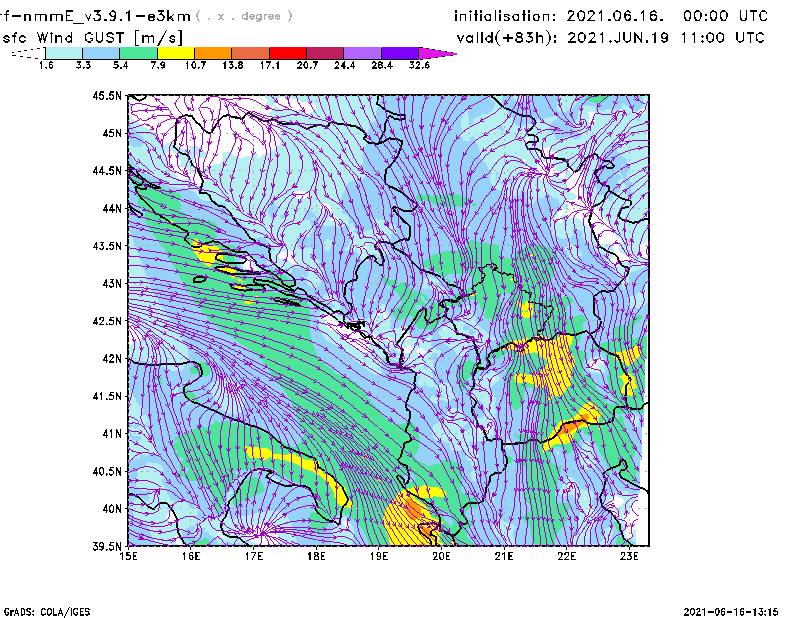Click the '32.6' colorbar value label
This screenshot has height=618, width=800.
419,65
